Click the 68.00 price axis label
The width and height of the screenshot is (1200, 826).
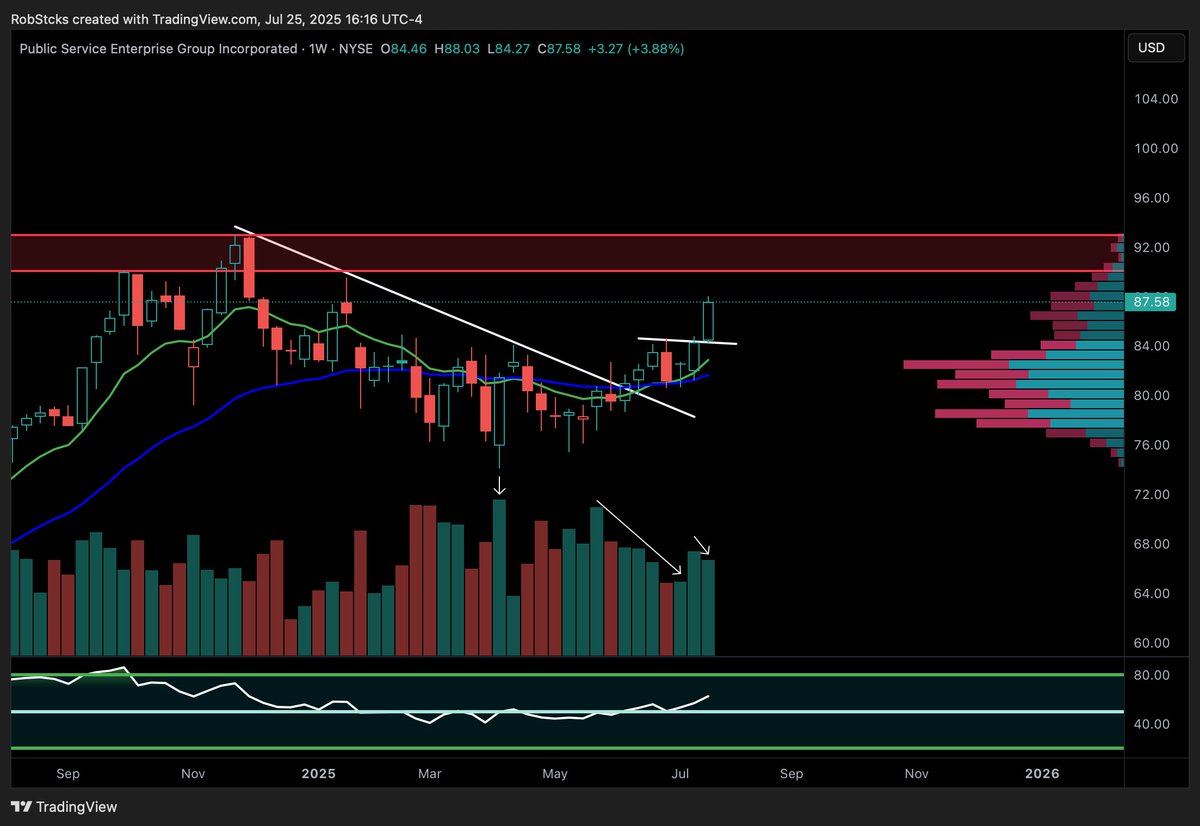click(x=1153, y=544)
